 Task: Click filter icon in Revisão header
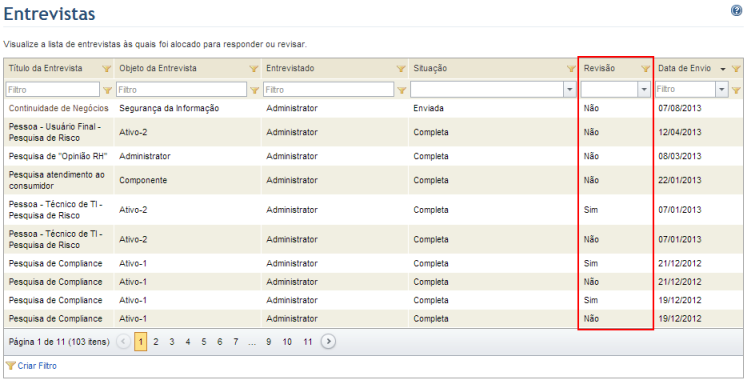646,69
